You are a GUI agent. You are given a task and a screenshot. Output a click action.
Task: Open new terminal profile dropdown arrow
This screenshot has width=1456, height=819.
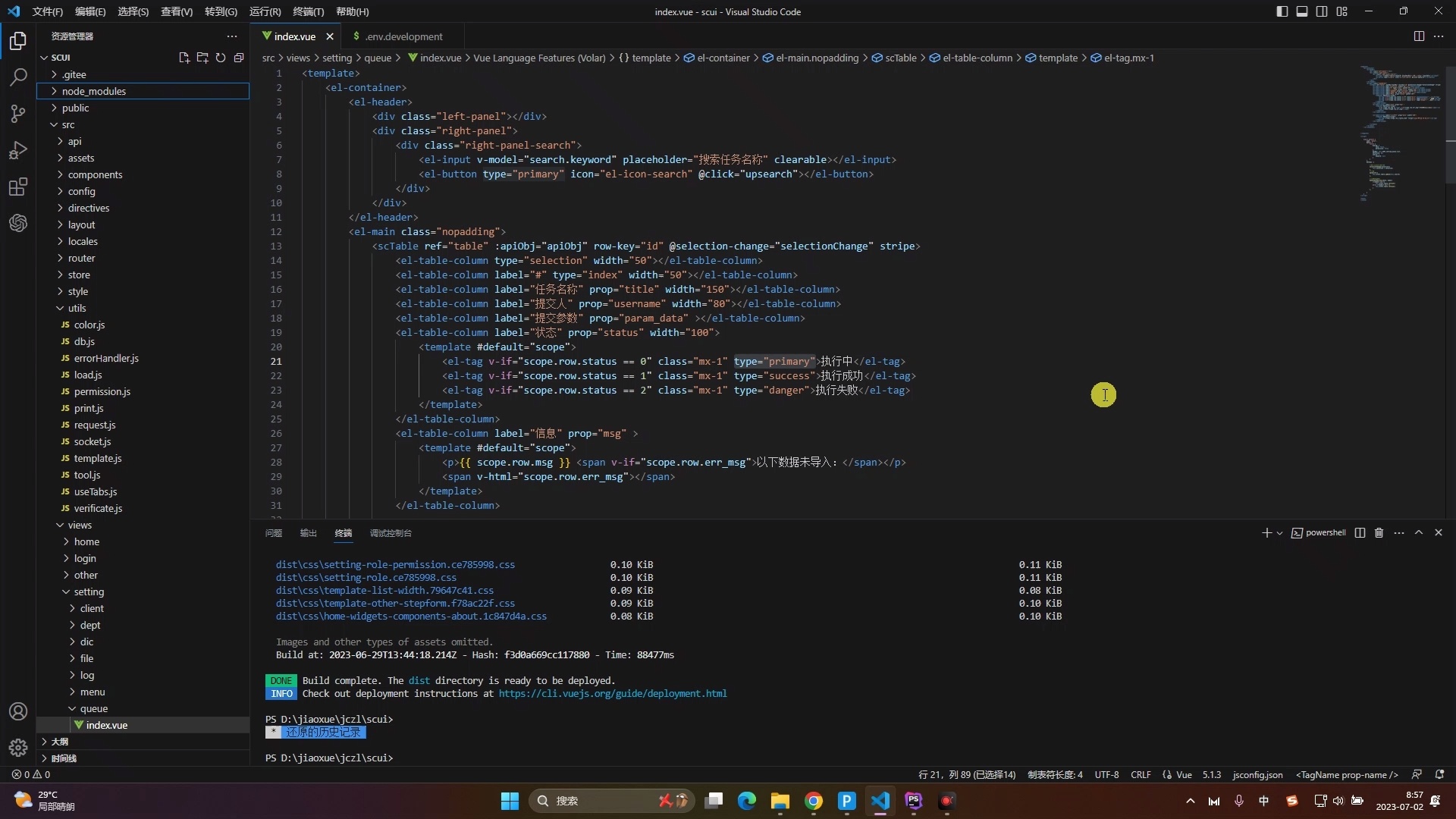click(x=1279, y=533)
